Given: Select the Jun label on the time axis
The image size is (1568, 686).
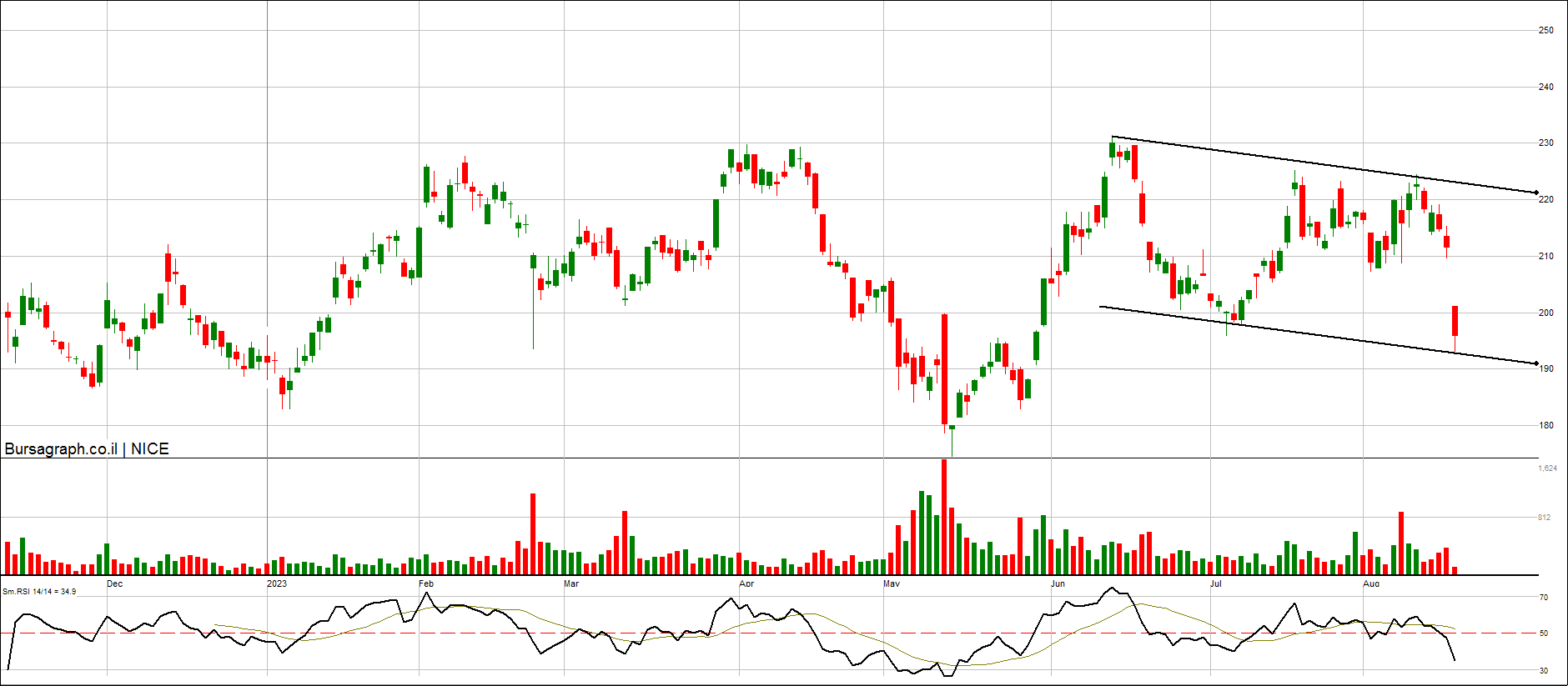Looking at the screenshot, I should click(1058, 583).
